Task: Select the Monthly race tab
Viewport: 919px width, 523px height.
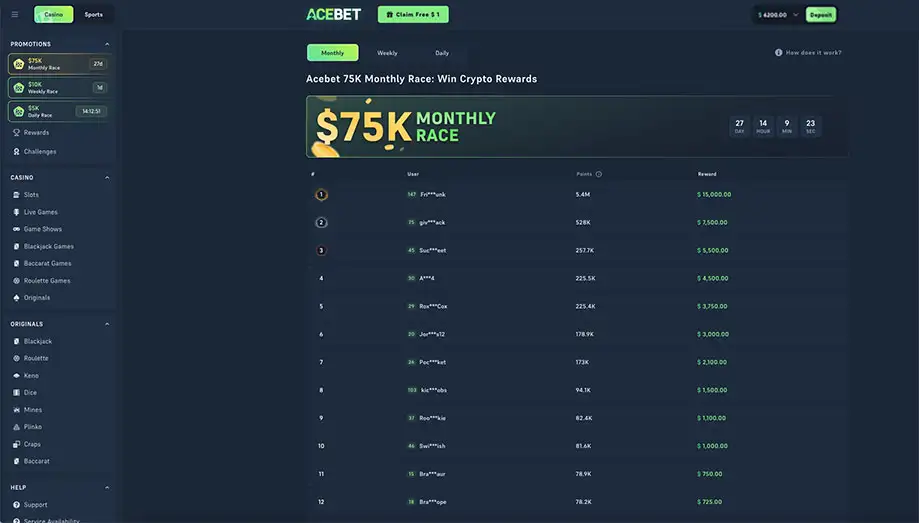Action: (332, 53)
